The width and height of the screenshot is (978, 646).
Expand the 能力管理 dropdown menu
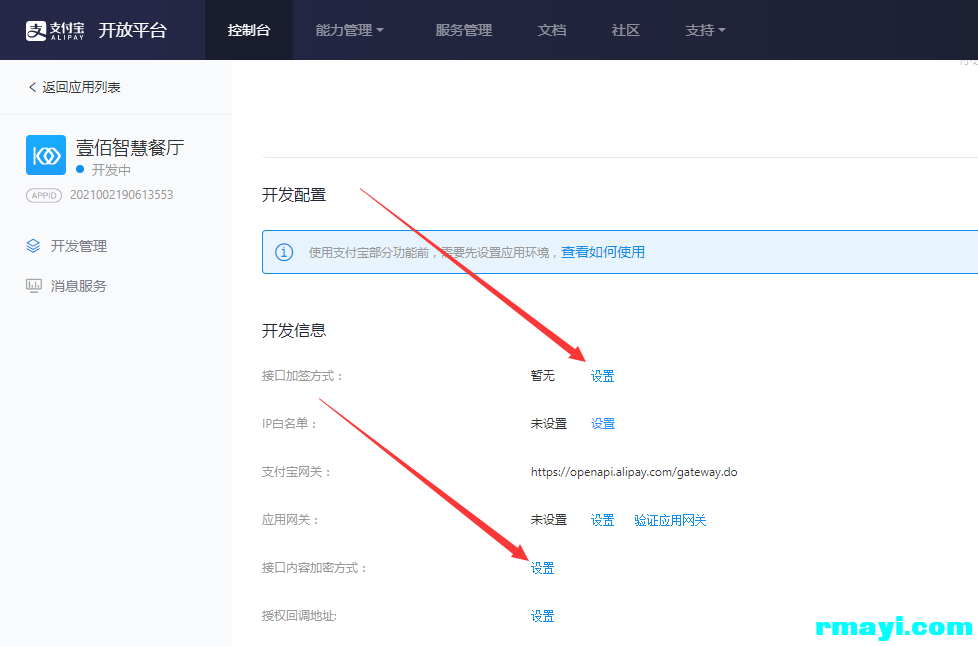pos(349,30)
